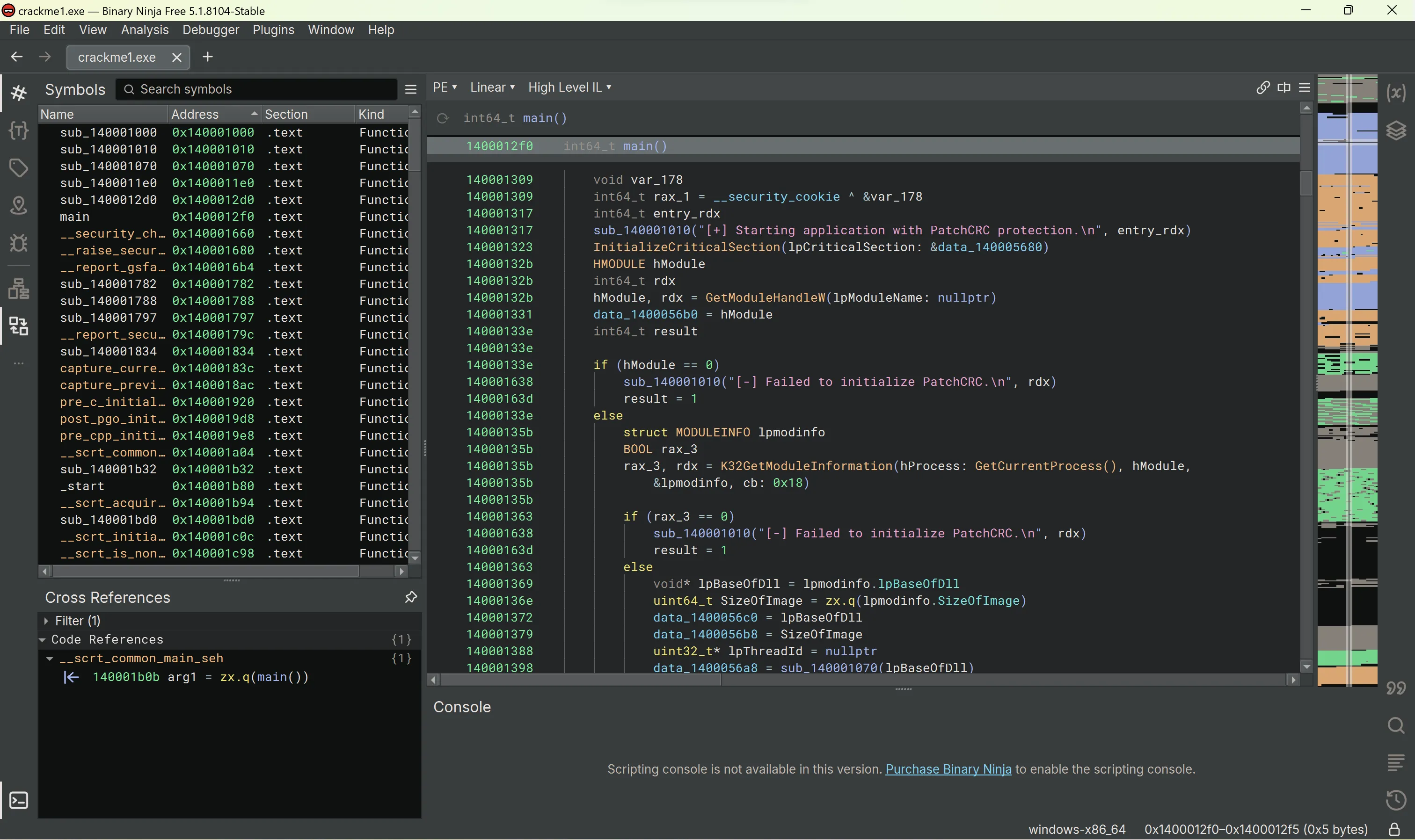Open the Analysis menu
This screenshot has height=840, width=1415.
[x=145, y=30]
